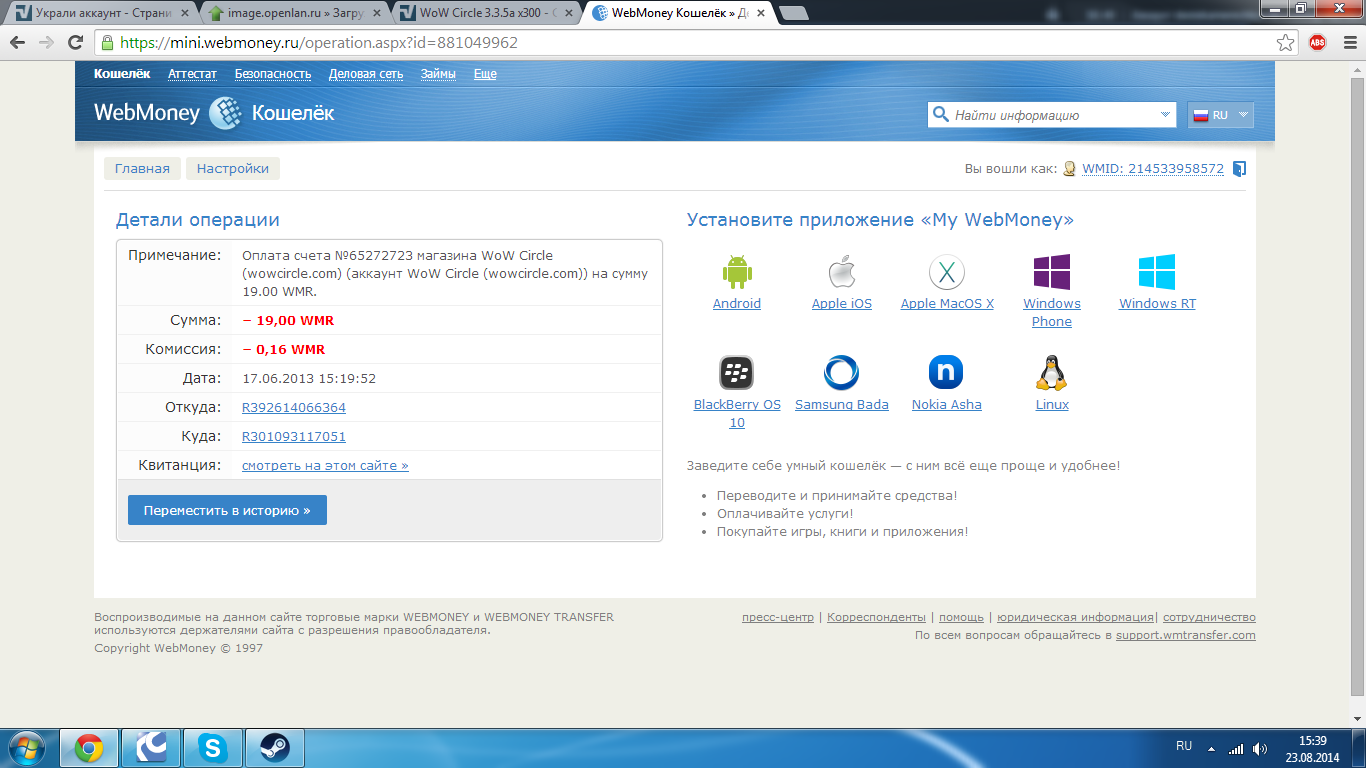Open the Android app icon

pos(736,272)
